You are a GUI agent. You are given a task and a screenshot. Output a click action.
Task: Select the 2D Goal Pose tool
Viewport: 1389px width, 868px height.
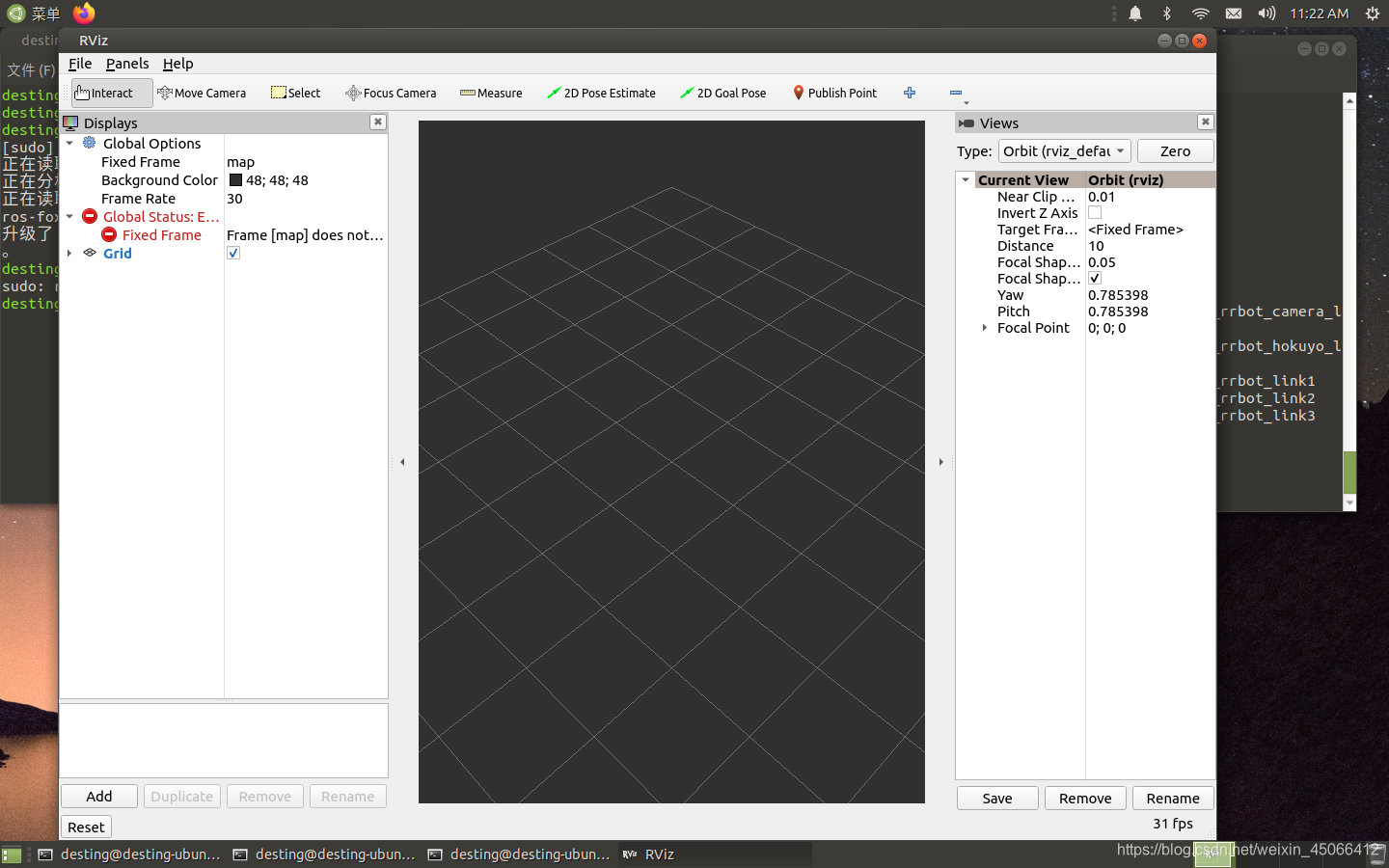723,93
